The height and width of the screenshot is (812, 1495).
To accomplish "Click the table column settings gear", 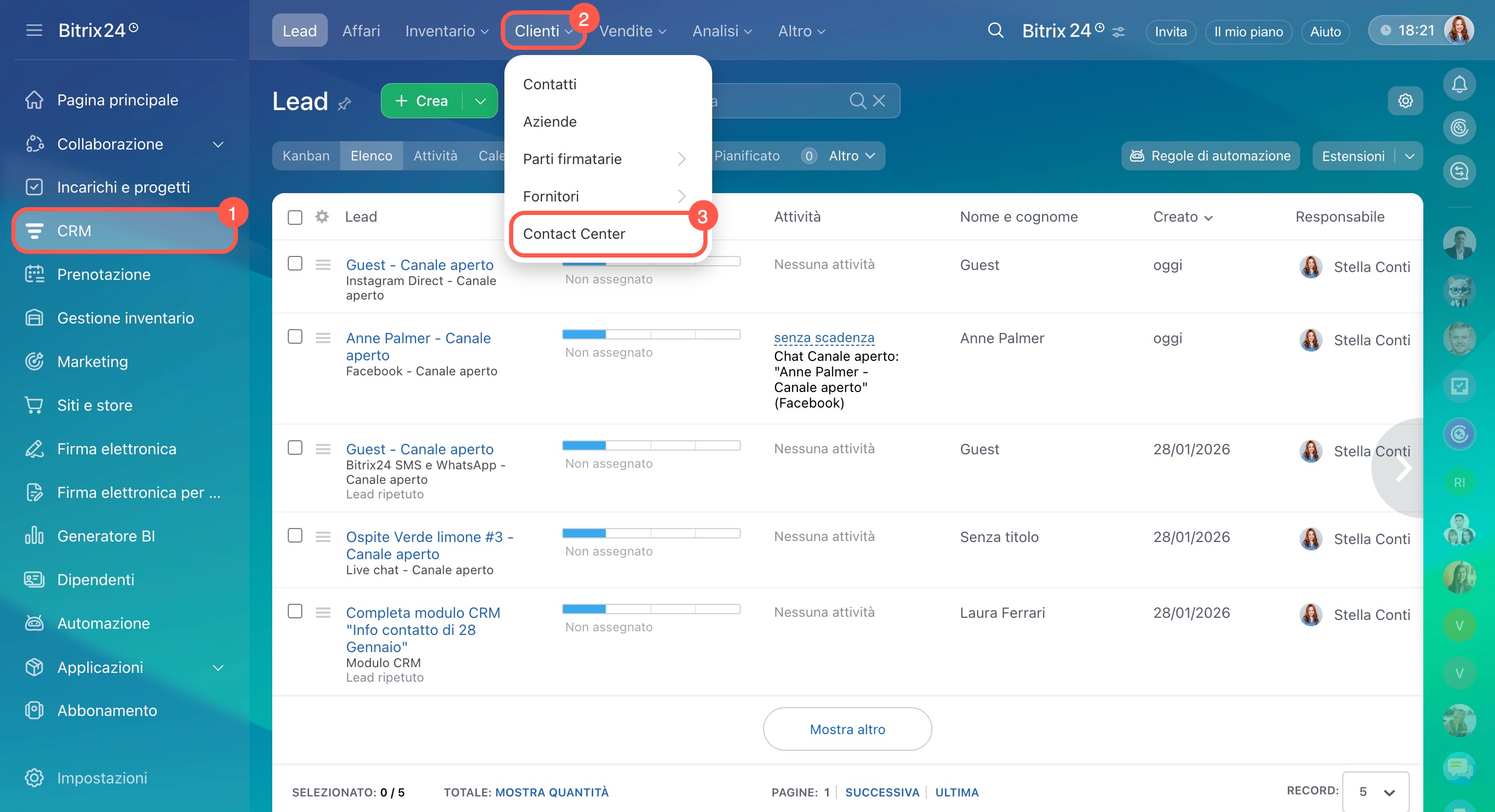I will tap(322, 217).
